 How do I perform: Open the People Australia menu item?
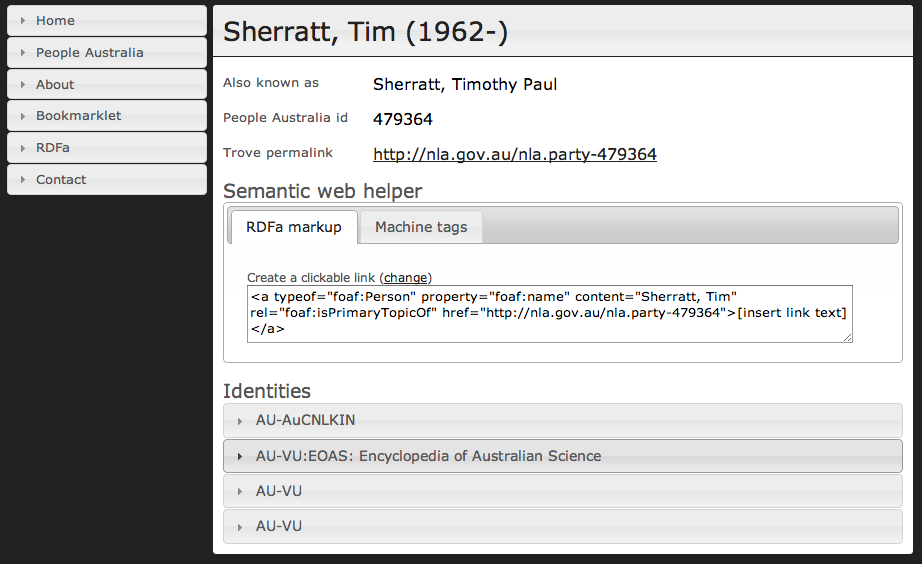(x=107, y=52)
